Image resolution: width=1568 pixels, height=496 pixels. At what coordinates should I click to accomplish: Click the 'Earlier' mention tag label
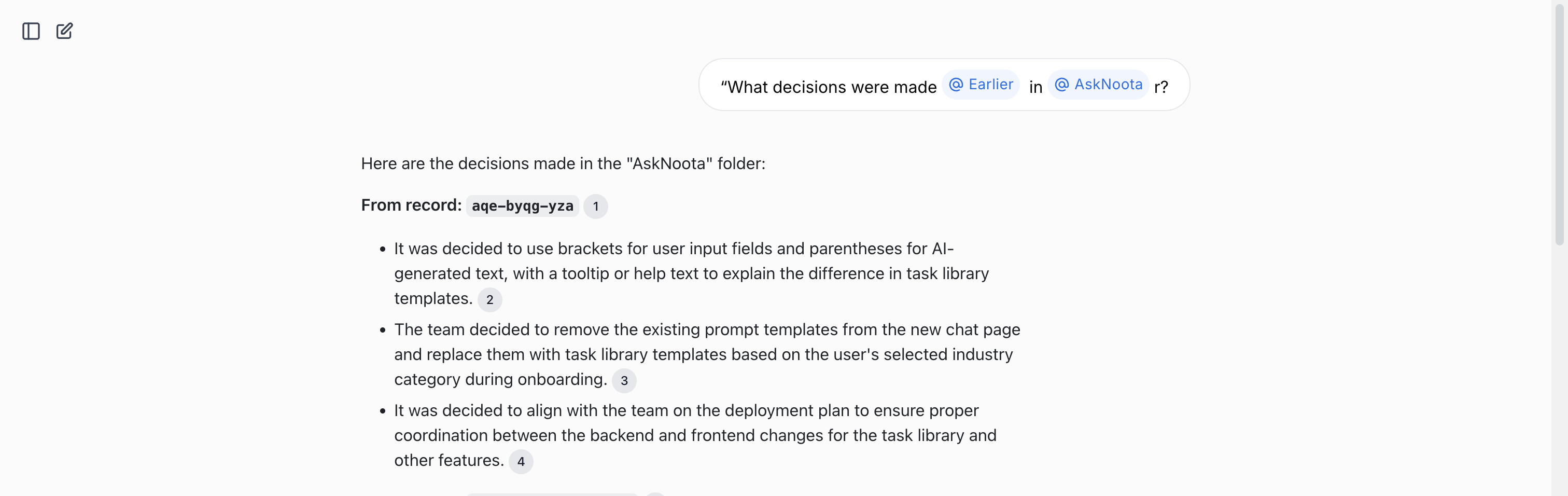990,85
